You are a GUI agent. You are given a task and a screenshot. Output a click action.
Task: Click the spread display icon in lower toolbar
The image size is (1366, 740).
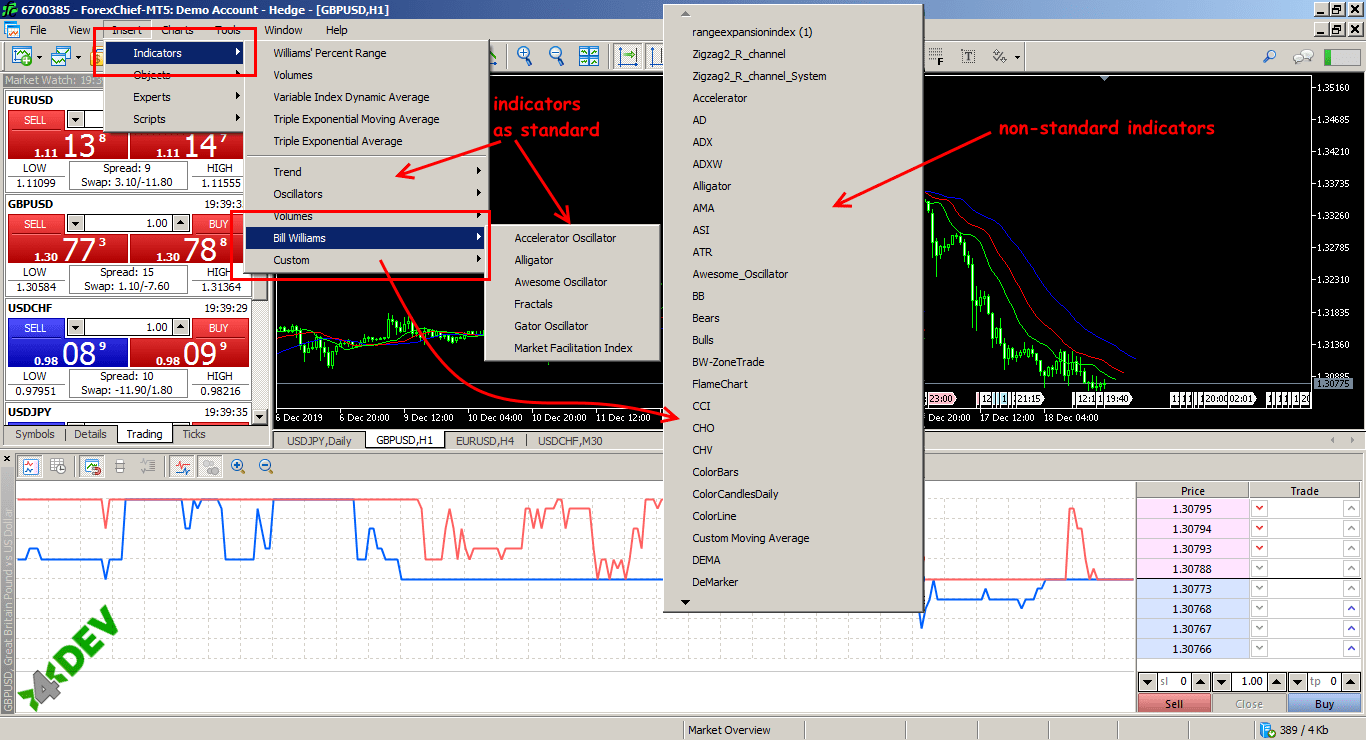click(120, 466)
